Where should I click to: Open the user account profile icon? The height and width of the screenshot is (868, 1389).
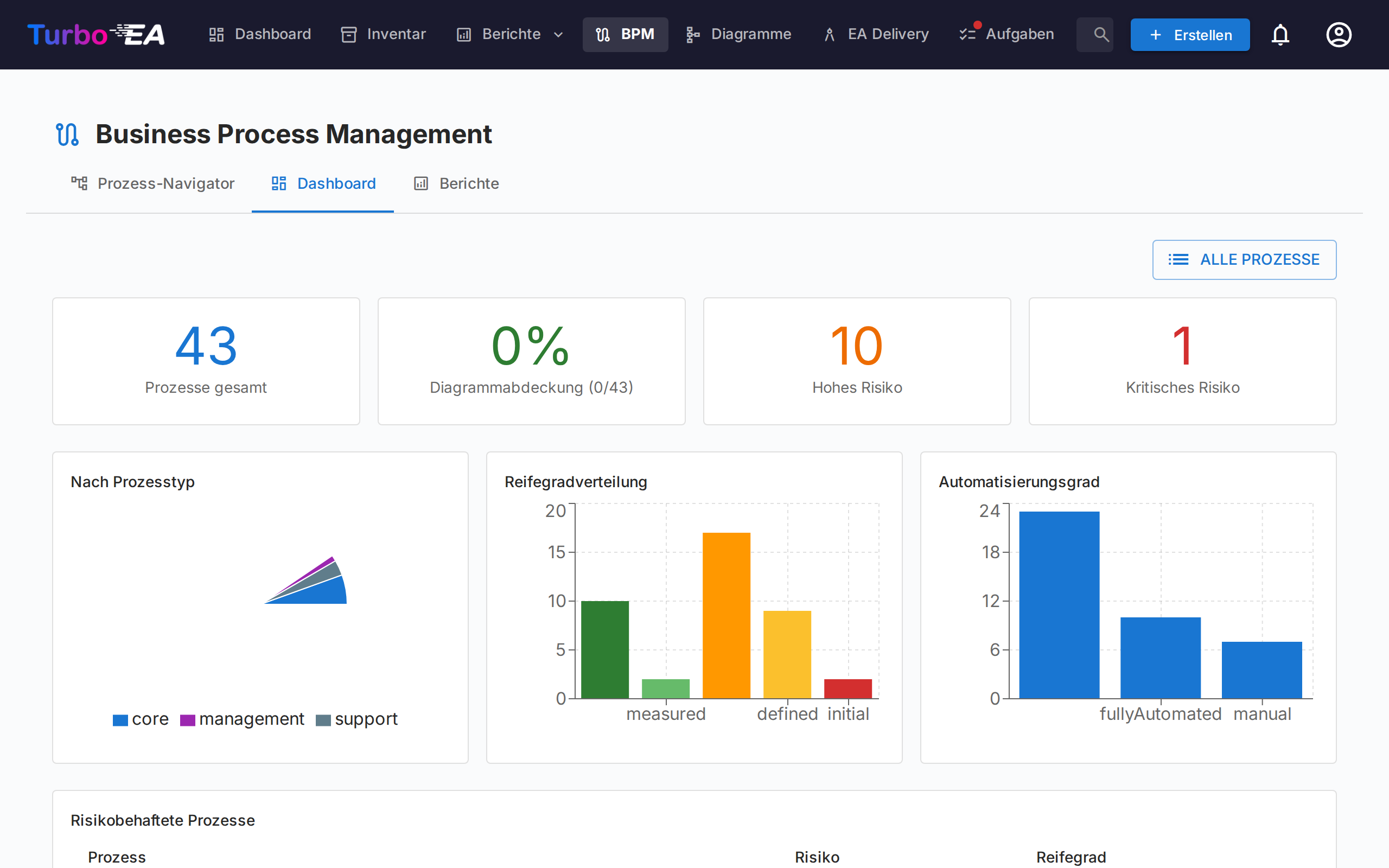point(1339,34)
